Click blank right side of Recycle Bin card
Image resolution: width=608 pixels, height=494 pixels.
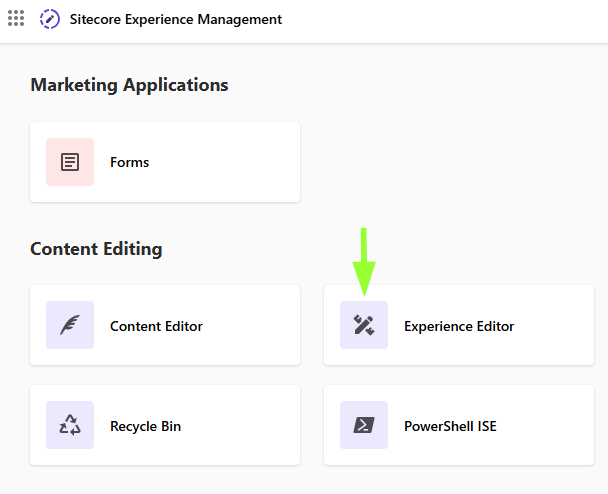(240, 425)
